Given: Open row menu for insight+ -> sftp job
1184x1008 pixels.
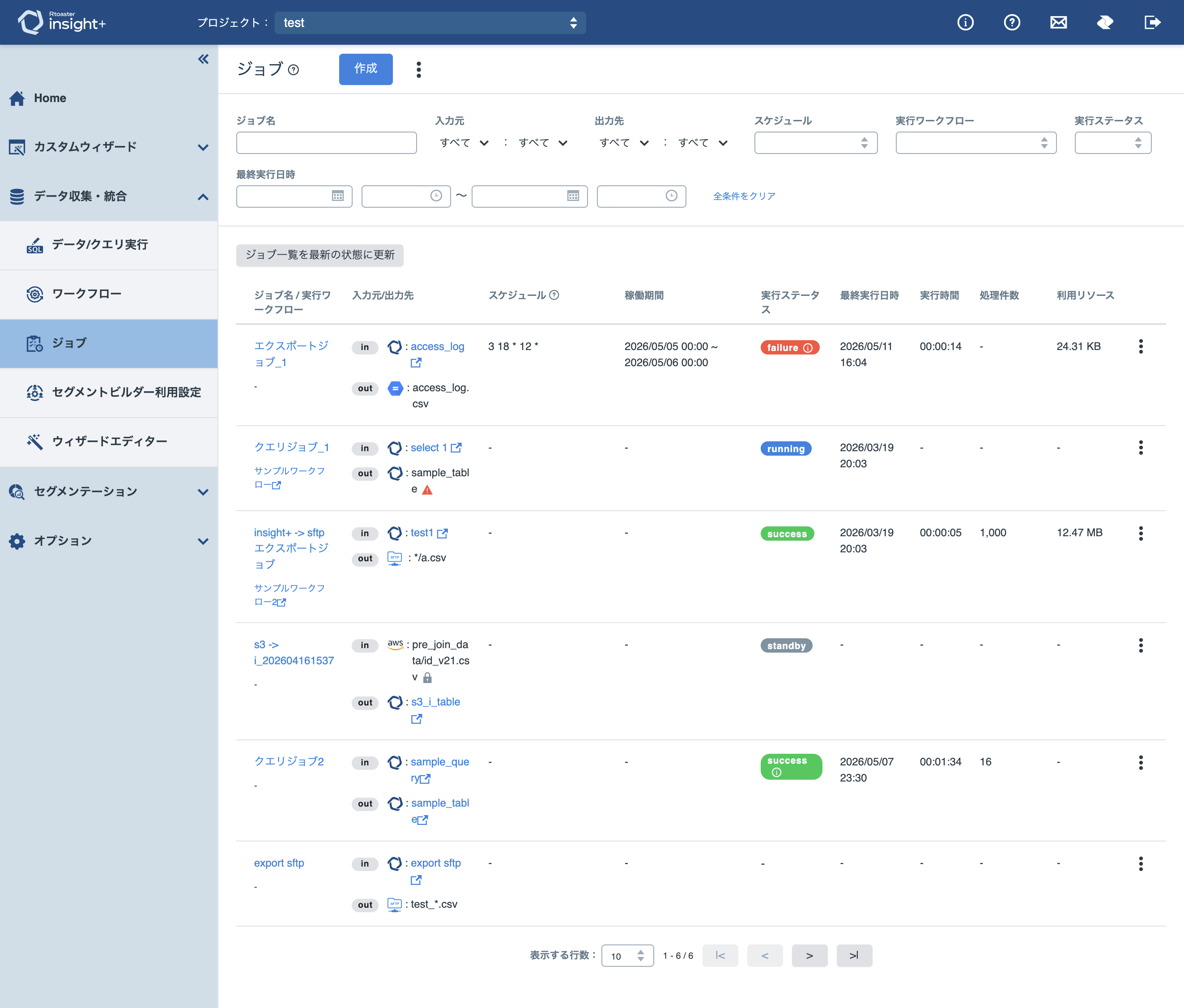Looking at the screenshot, I should [1141, 533].
